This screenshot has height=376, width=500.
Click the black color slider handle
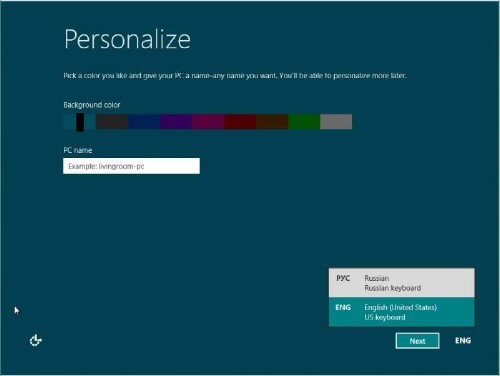[80, 122]
